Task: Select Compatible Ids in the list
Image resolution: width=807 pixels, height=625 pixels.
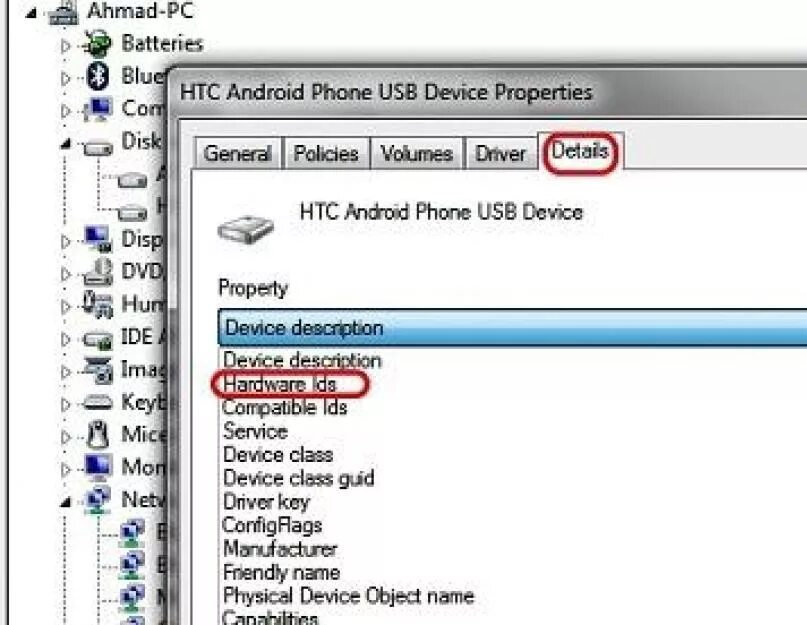Action: pyautogui.click(x=285, y=408)
